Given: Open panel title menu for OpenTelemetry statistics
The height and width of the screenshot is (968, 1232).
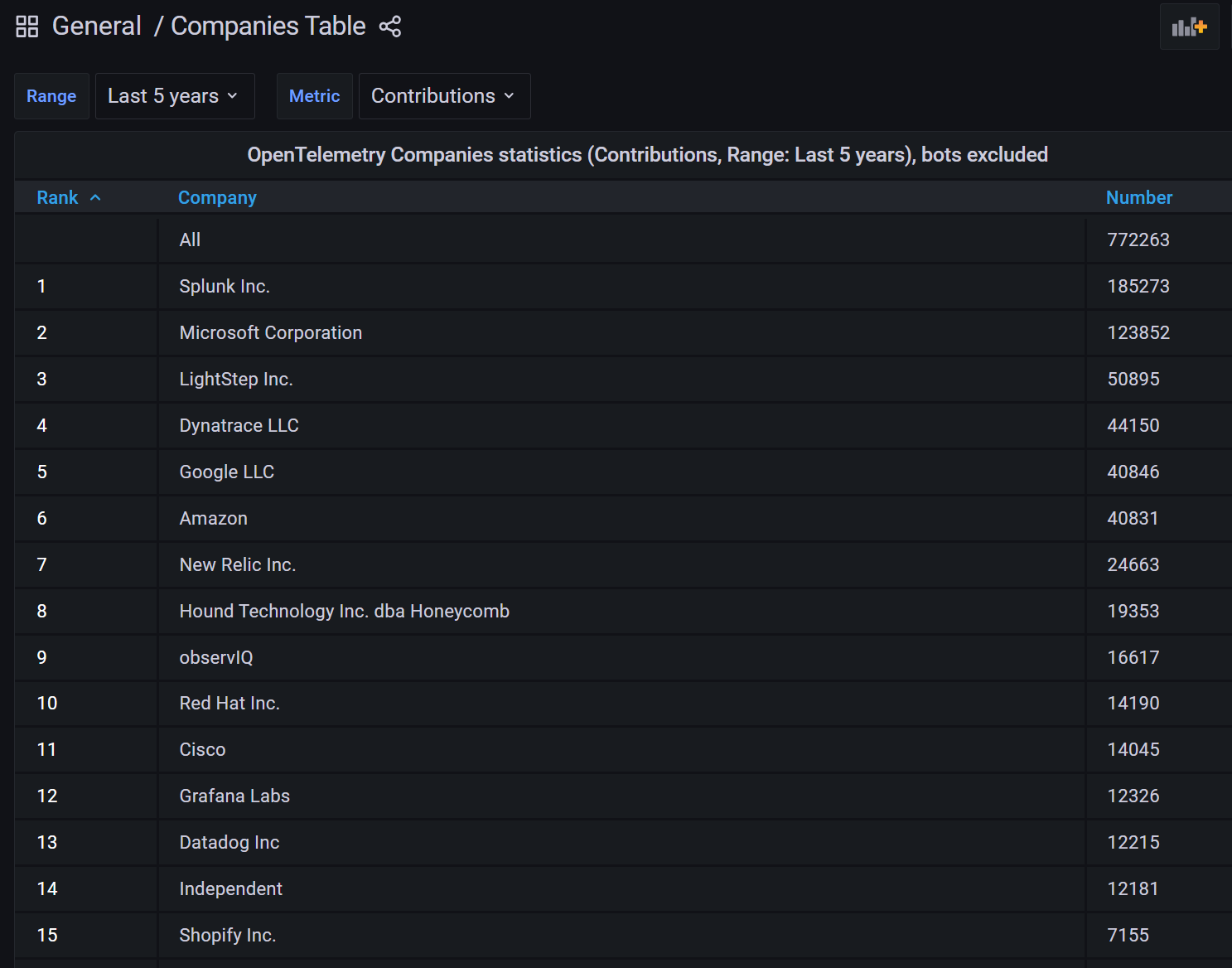Looking at the screenshot, I should coord(647,155).
